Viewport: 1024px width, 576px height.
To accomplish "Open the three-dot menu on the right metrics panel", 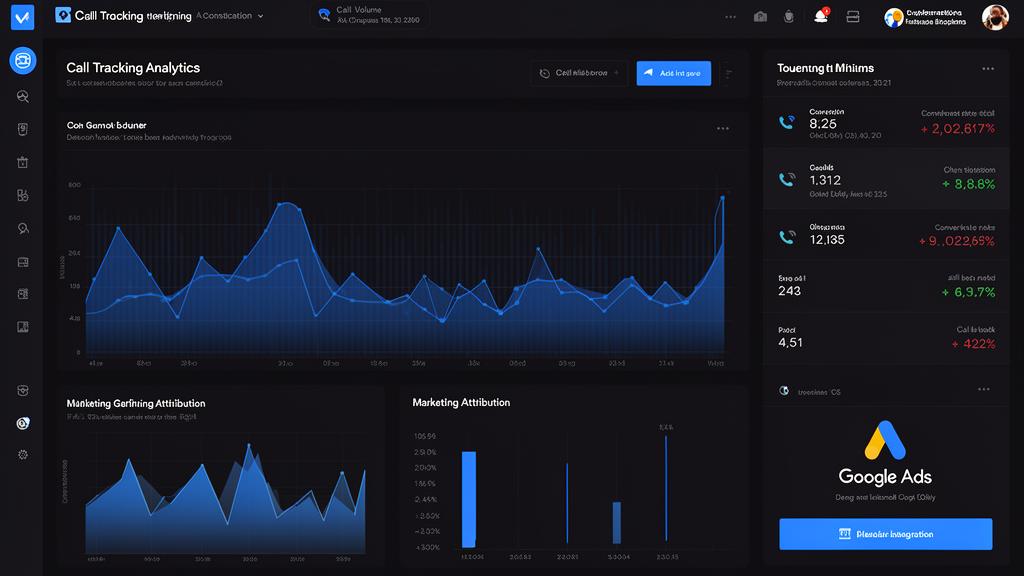I will click(988, 69).
